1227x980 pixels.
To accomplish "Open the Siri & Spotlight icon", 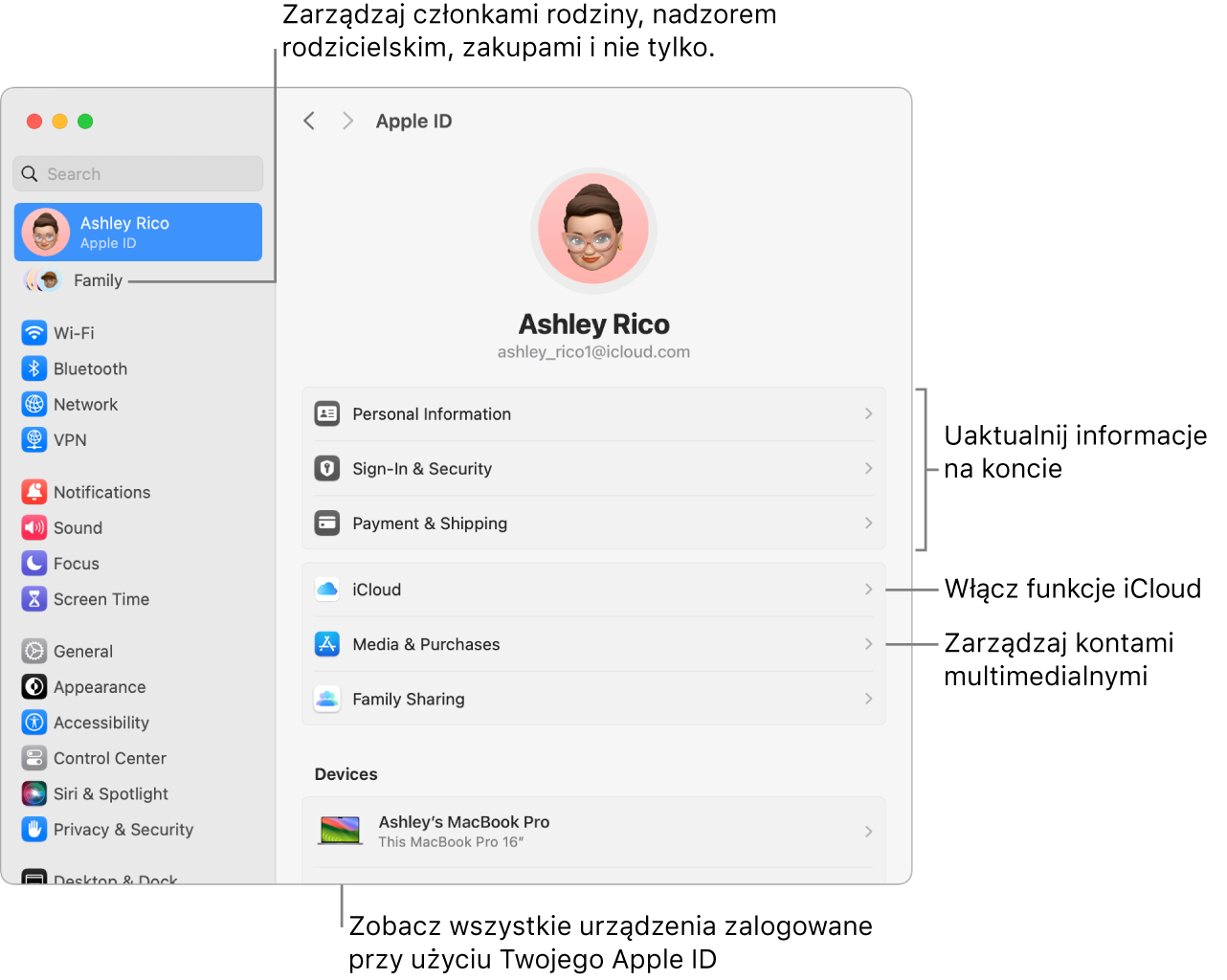I will coord(34,793).
